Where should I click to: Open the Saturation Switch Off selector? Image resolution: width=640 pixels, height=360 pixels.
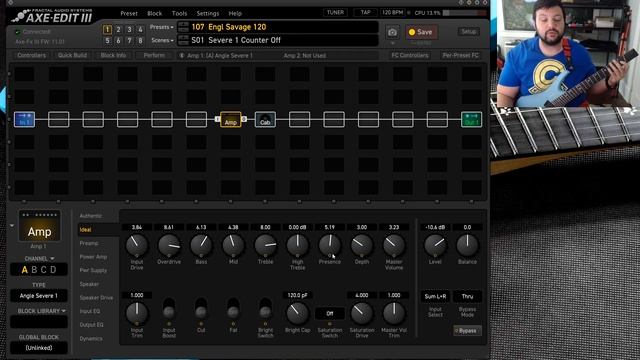330,313
